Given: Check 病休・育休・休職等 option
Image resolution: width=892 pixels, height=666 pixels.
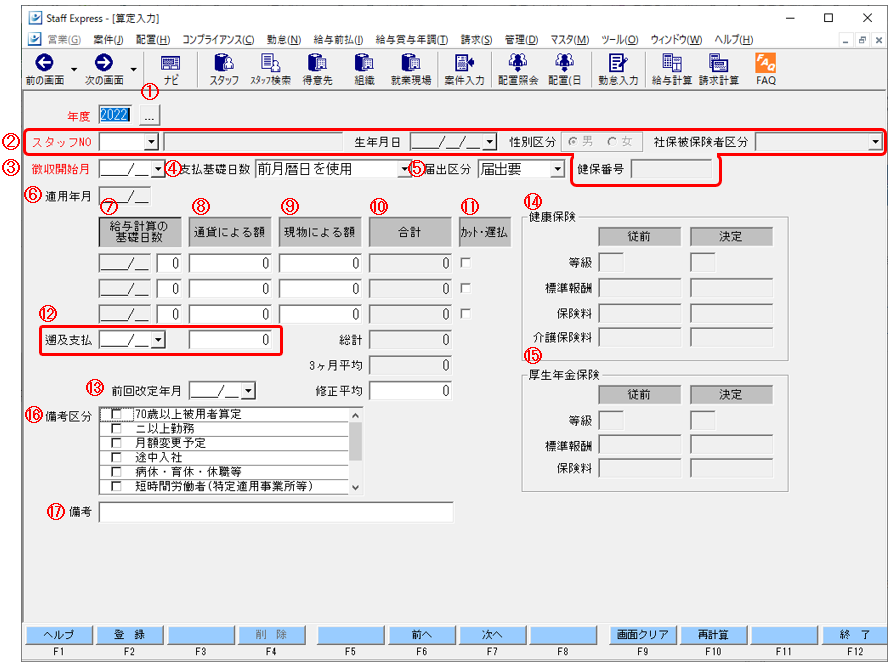Looking at the screenshot, I should pos(116,471).
